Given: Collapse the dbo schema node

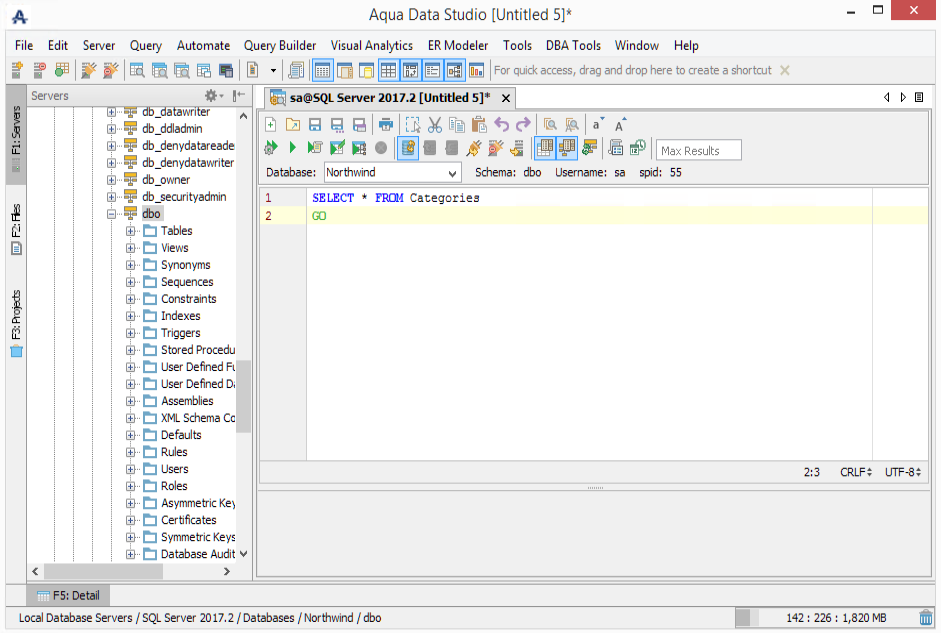Looking at the screenshot, I should (112, 214).
